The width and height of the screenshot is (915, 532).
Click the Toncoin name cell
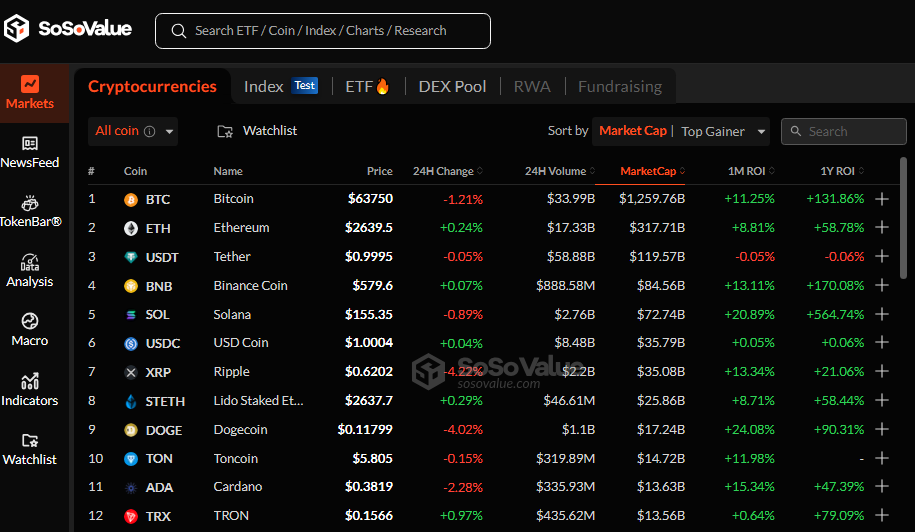(x=235, y=458)
